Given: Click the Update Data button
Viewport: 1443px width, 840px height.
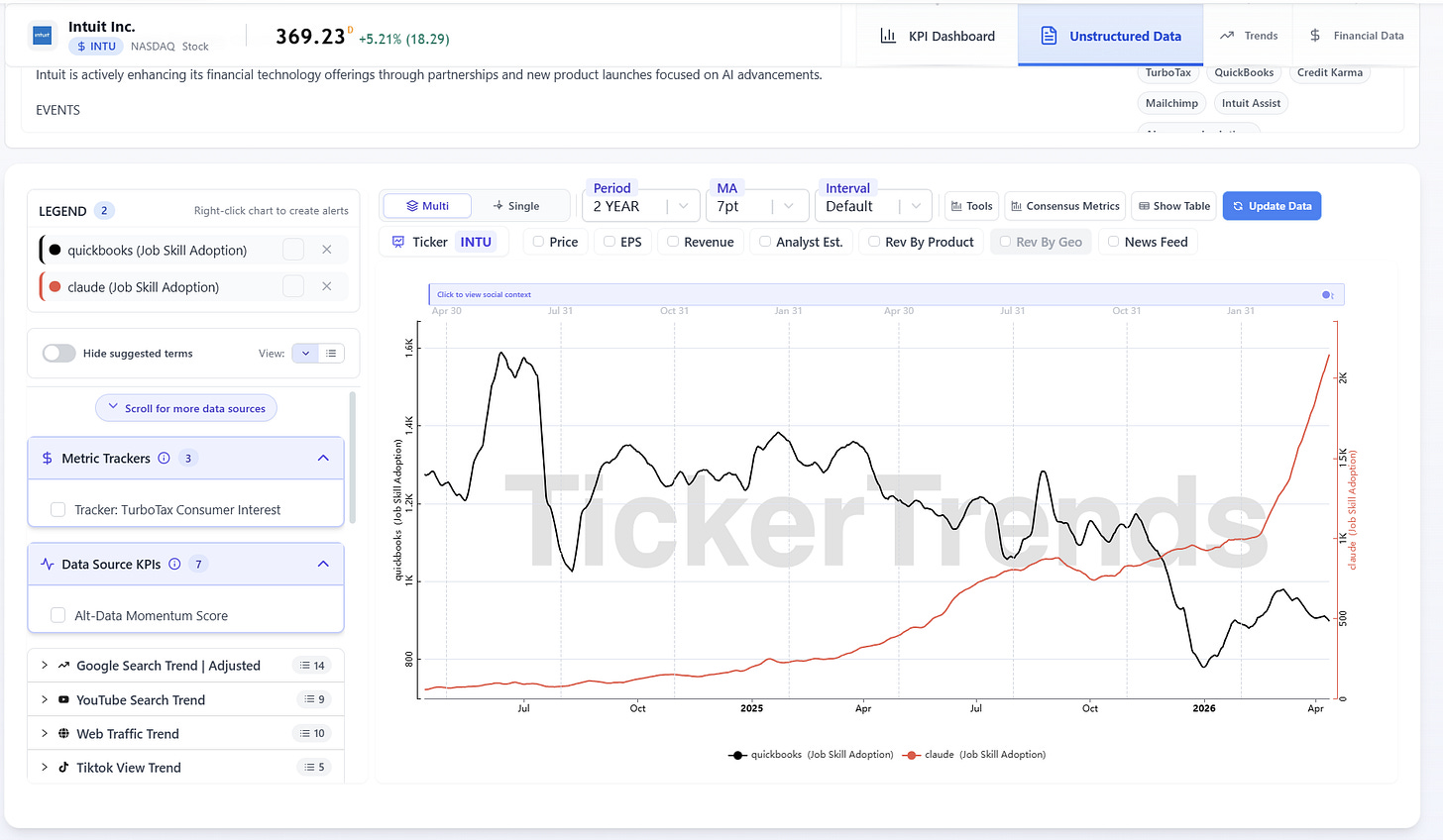Looking at the screenshot, I should point(1272,206).
